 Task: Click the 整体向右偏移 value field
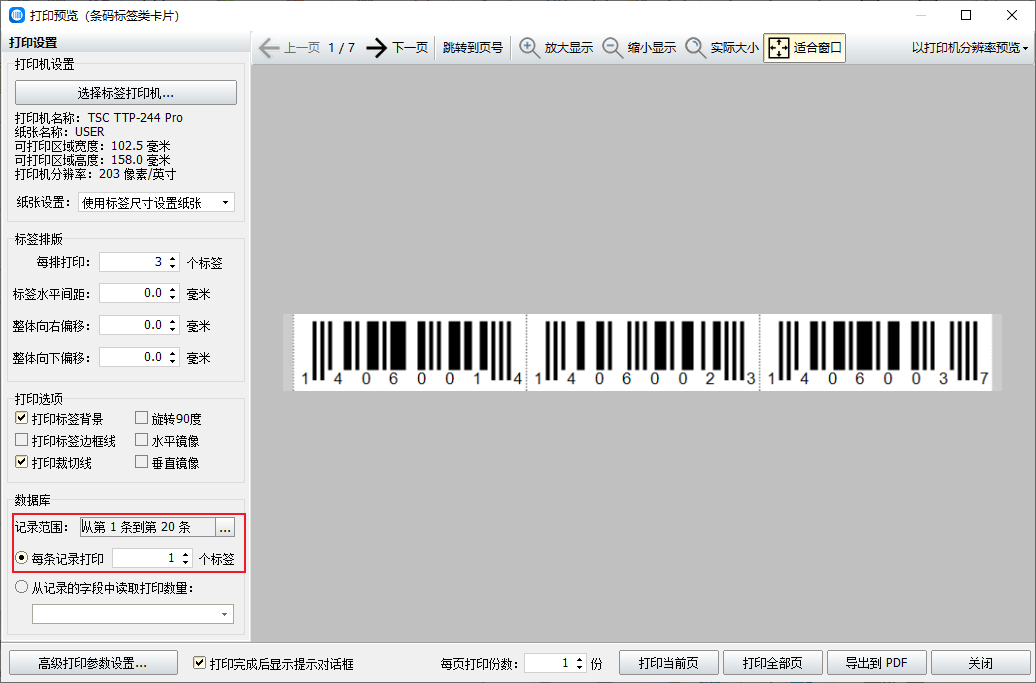click(133, 325)
